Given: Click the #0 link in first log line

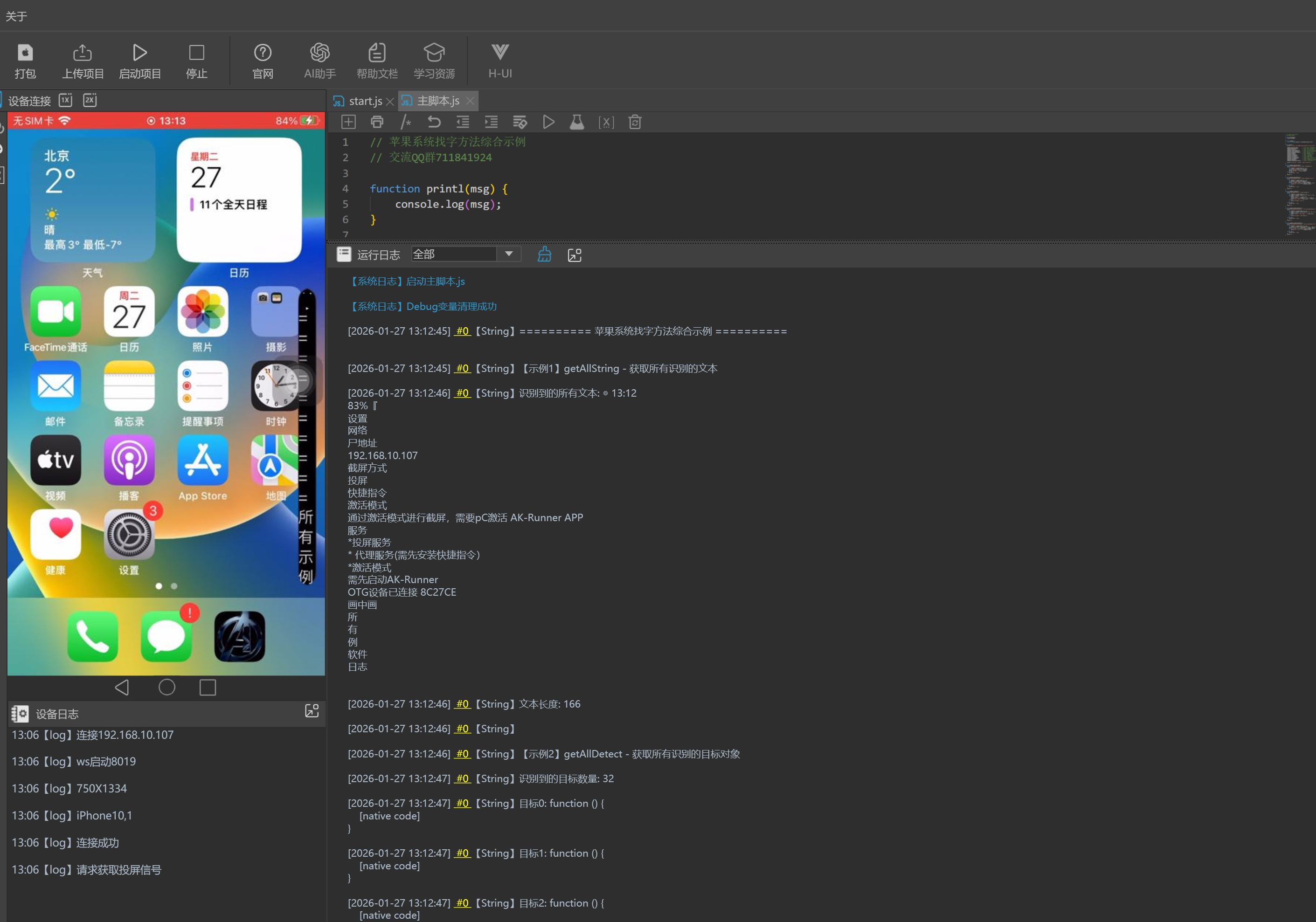Looking at the screenshot, I should 462,331.
